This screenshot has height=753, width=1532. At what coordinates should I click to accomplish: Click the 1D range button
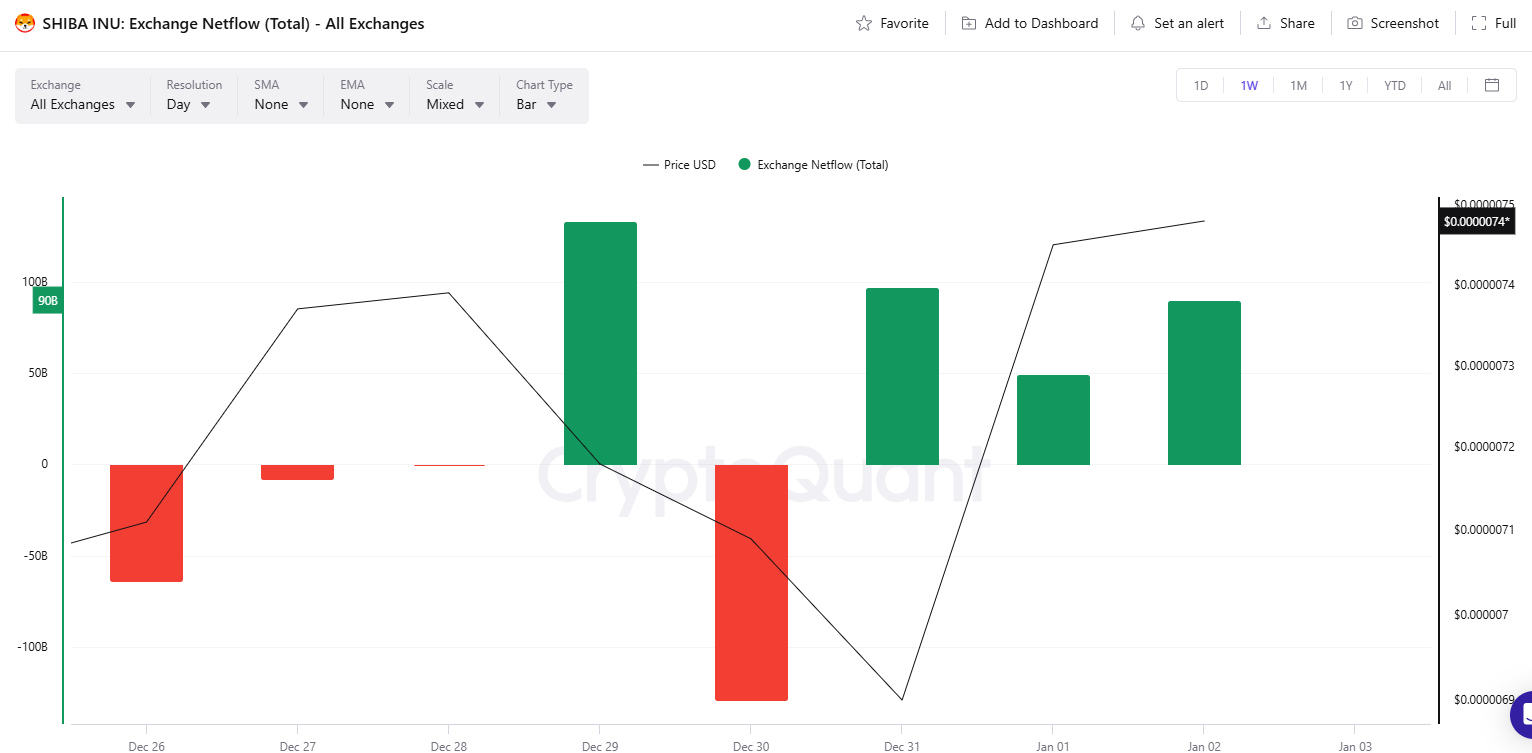coord(1200,85)
